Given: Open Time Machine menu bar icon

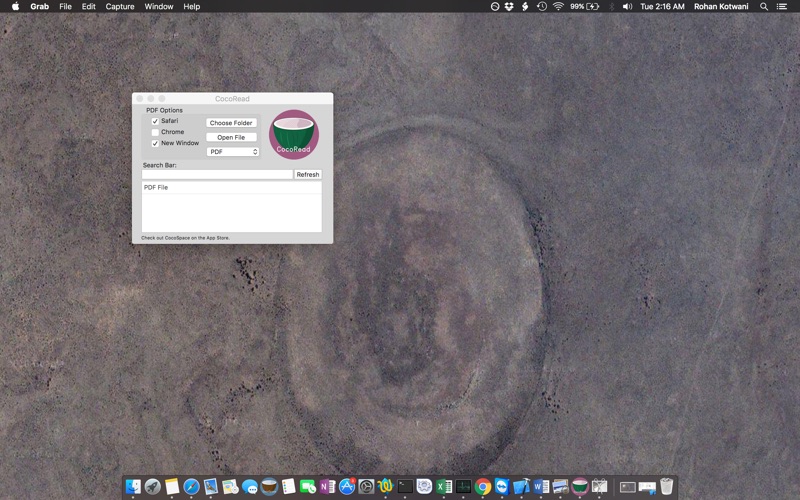Looking at the screenshot, I should [x=542, y=6].
